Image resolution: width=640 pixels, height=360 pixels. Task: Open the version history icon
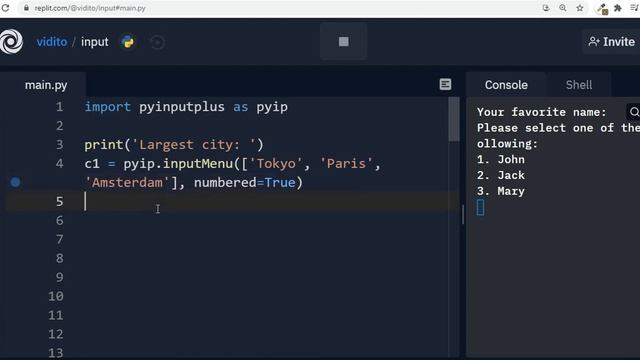(157, 42)
